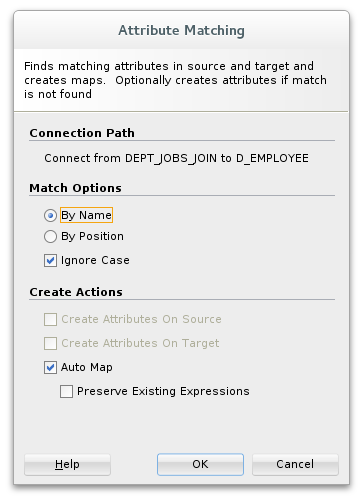Uncheck the Auto Map checkbox
361x497 pixels.
tap(50, 367)
